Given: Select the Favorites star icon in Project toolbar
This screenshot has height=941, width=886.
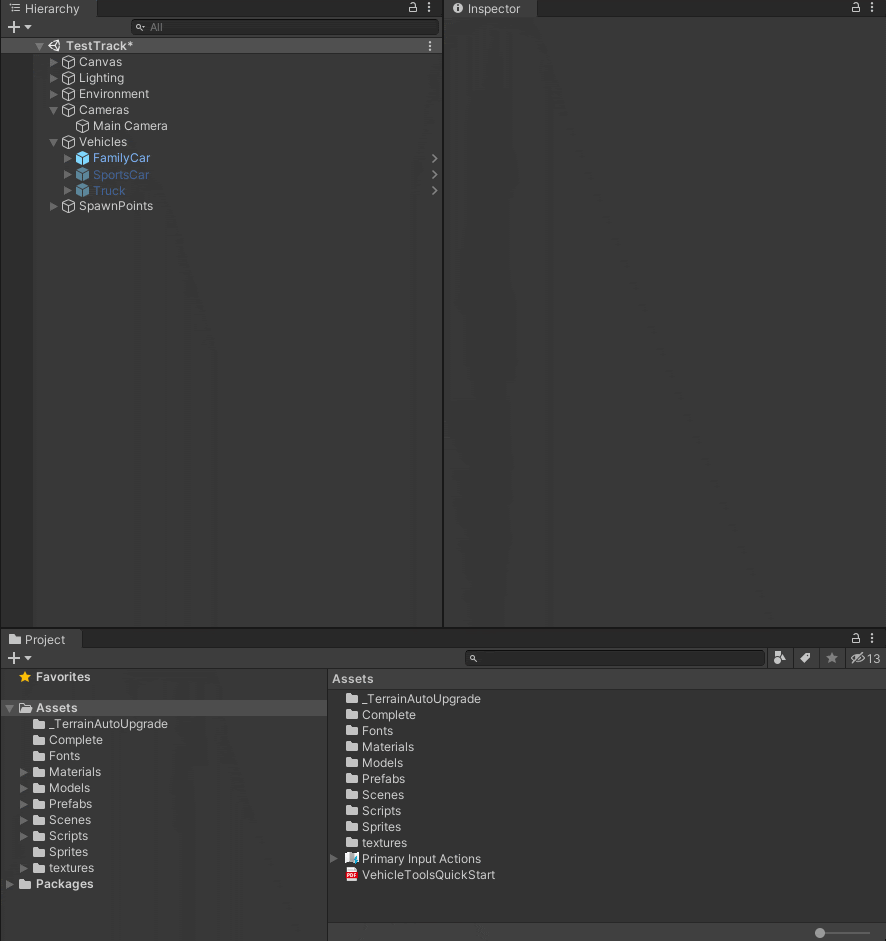Looking at the screenshot, I should [x=831, y=658].
